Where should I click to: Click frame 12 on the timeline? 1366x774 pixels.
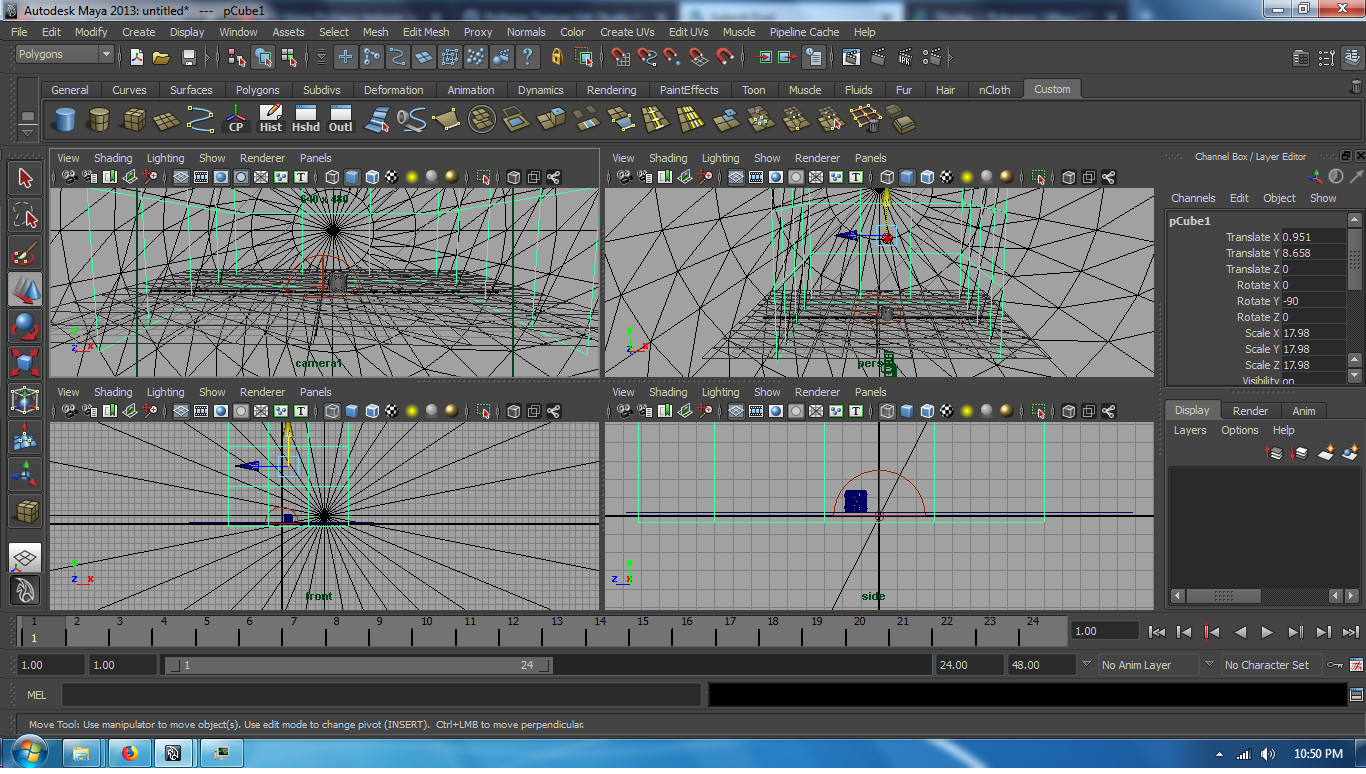[512, 632]
